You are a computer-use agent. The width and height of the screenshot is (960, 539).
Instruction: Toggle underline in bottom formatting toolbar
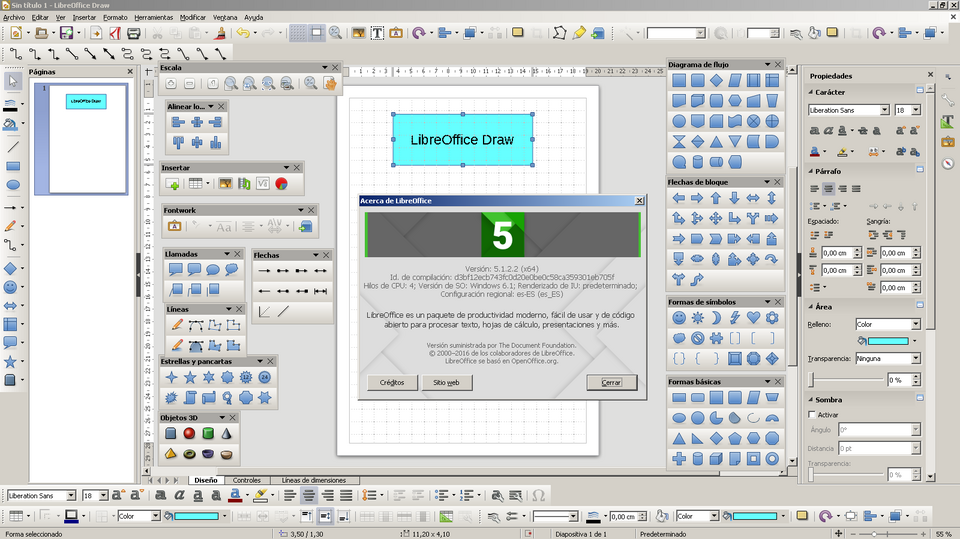coord(198,496)
